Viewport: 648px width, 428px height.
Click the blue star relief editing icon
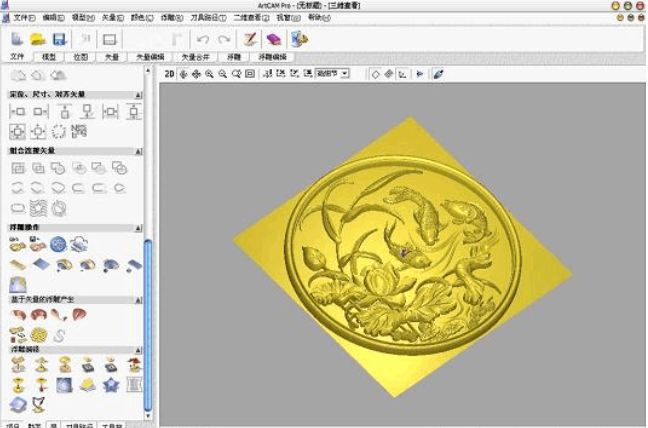pyautogui.click(x=111, y=385)
